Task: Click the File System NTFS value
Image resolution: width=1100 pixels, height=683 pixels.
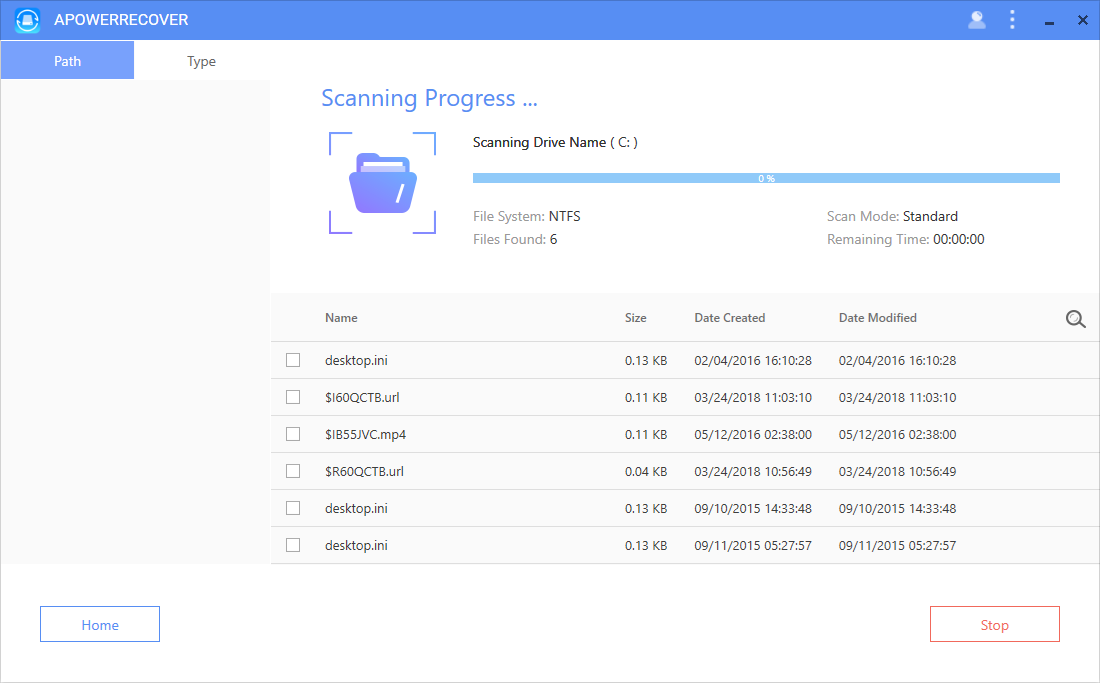Action: [x=564, y=216]
